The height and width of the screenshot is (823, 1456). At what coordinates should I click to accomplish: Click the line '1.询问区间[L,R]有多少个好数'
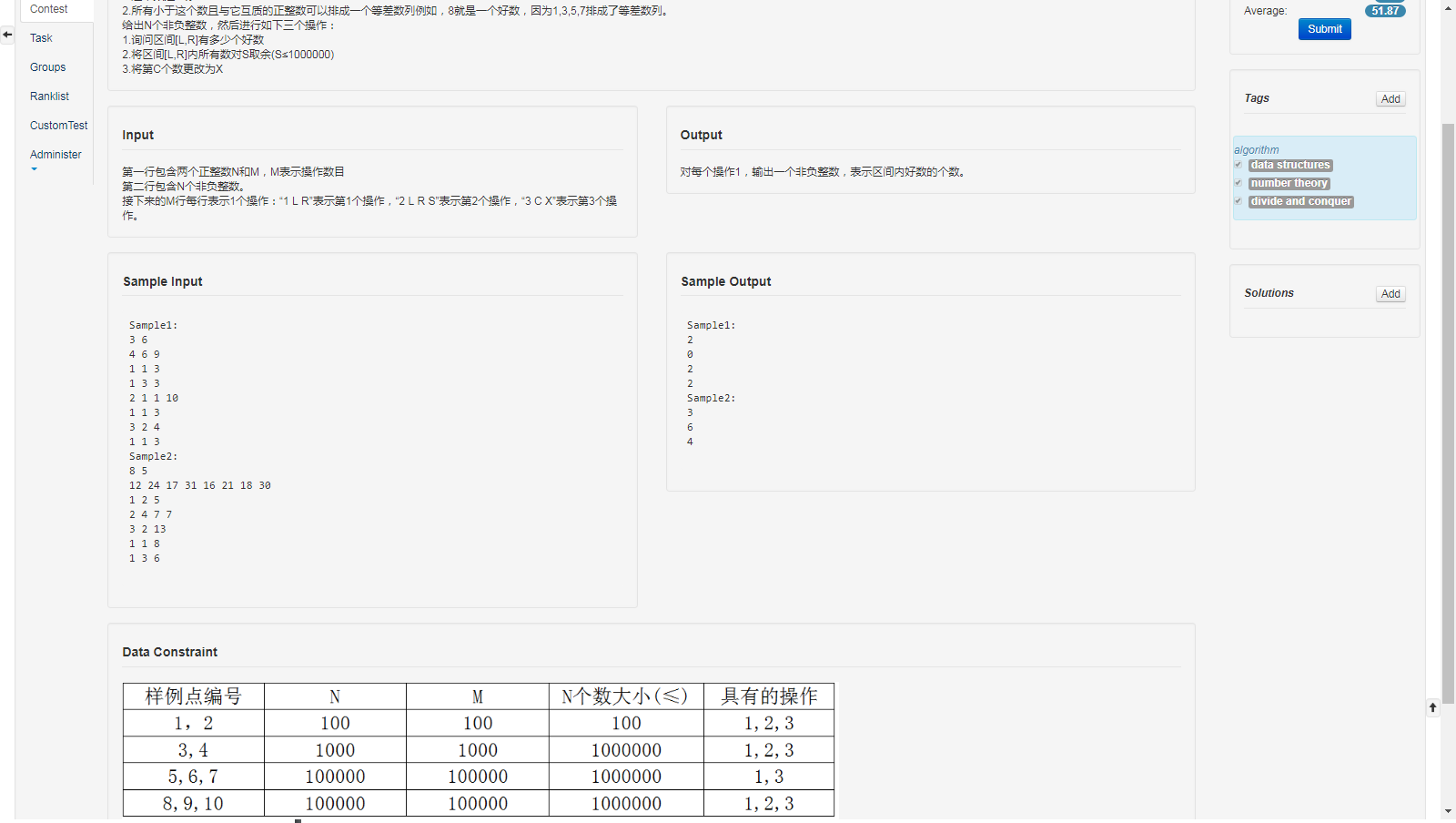tap(193, 40)
